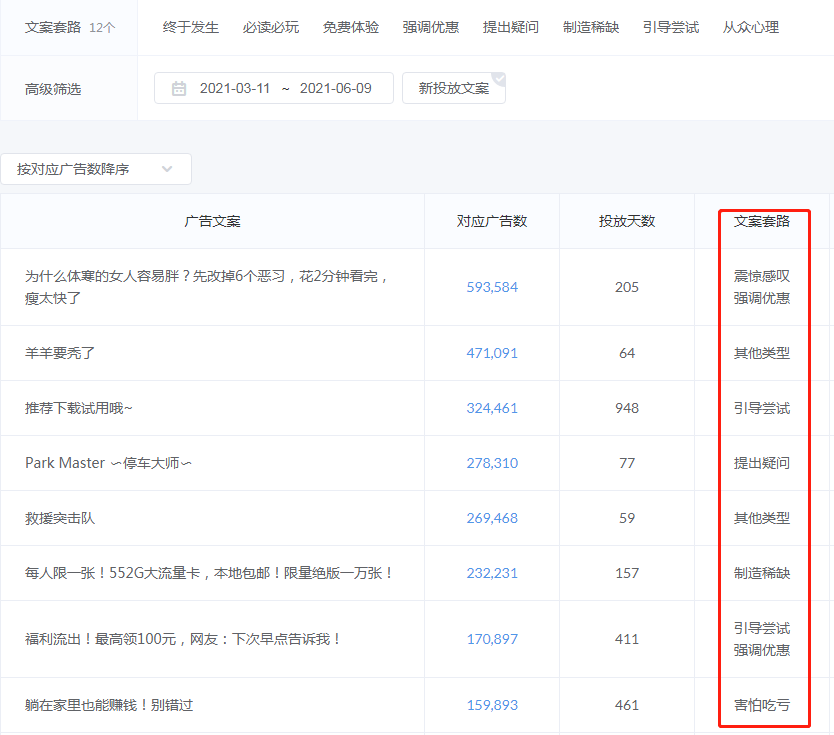Click the calendar icon in date filter
834x735 pixels.
tap(179, 88)
